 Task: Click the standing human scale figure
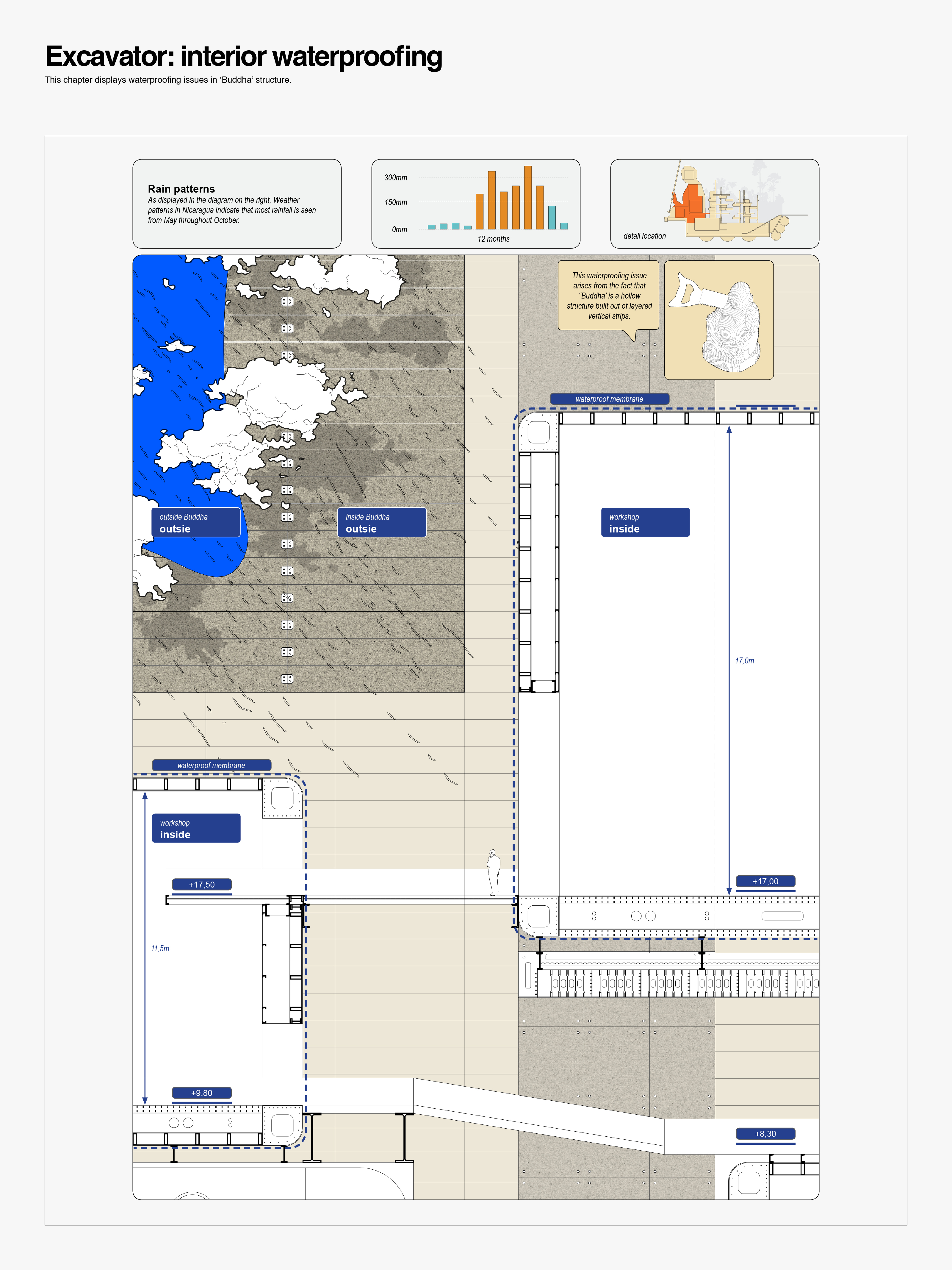494,873
